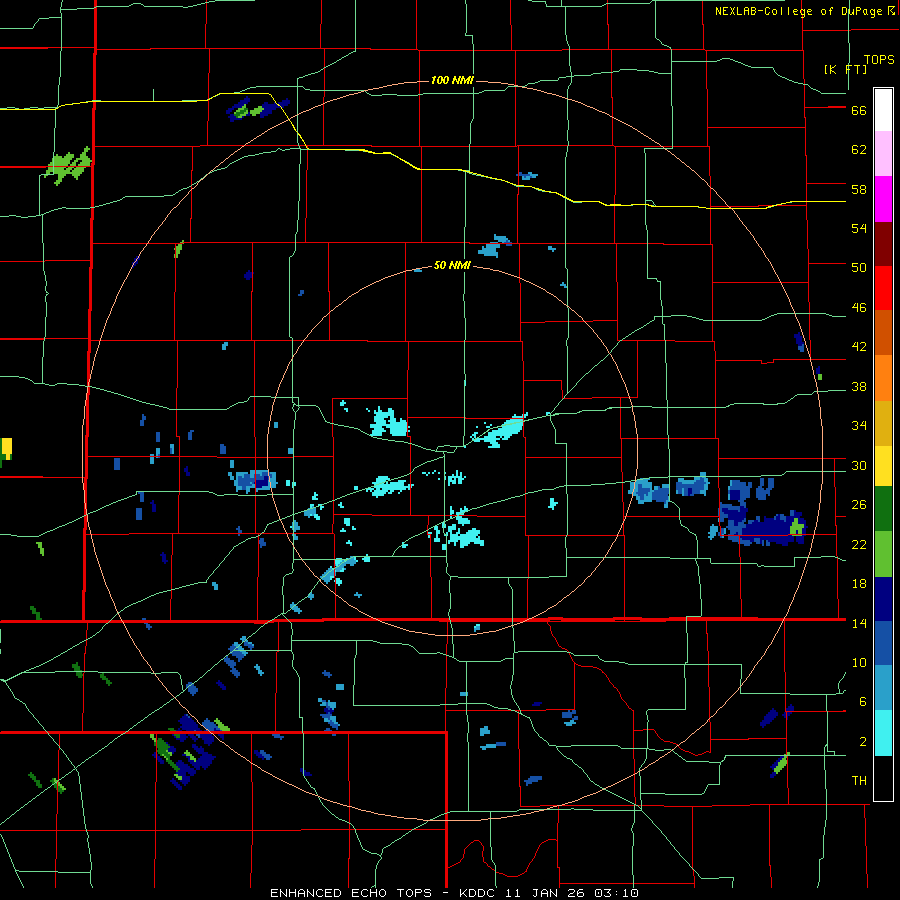Click the "6" legend value

pos(863,702)
